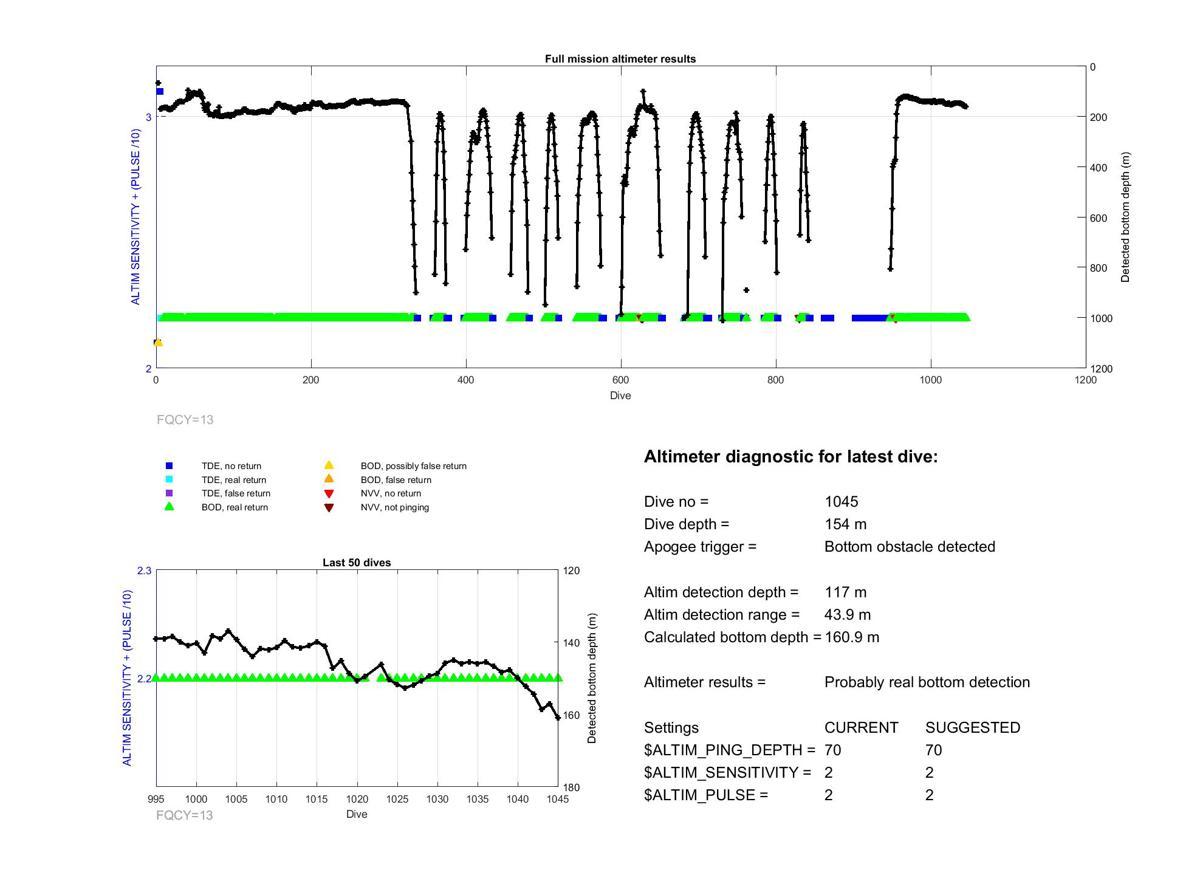Click the x-axis tick '1045' on Last 50 dives chart
Viewport: 1200px width, 885px height.
[557, 799]
